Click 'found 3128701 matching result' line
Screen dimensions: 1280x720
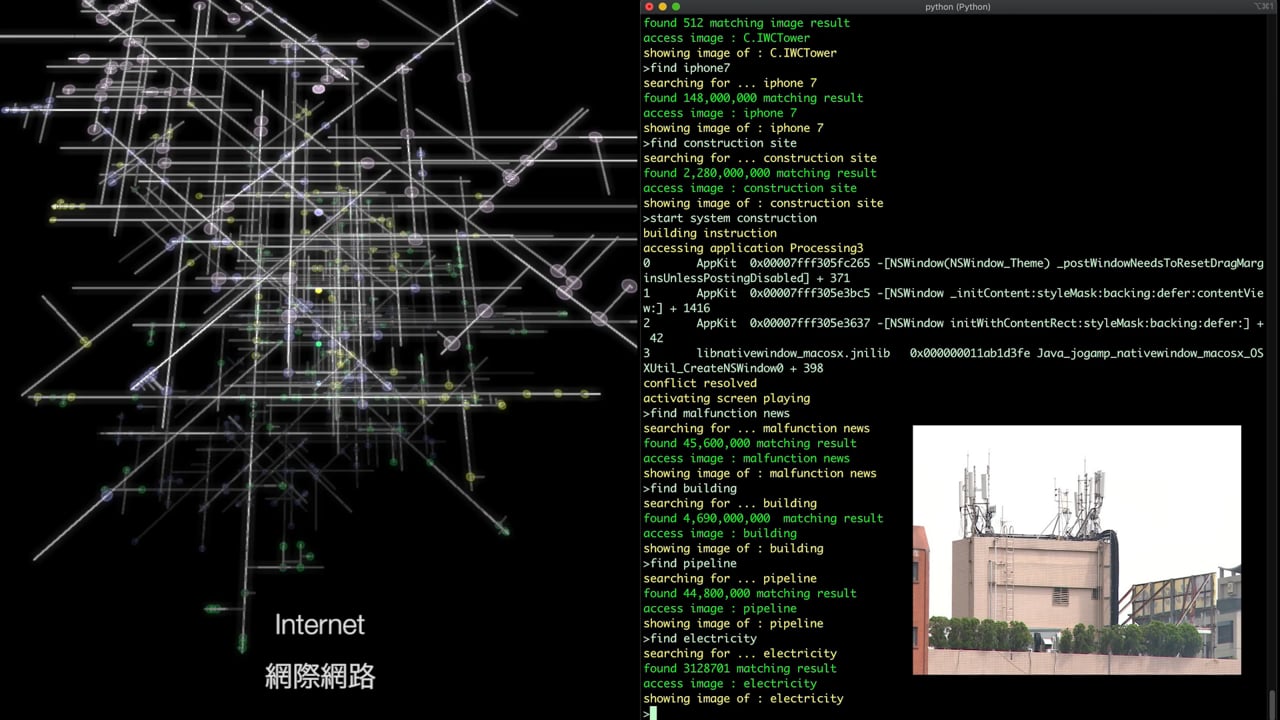click(x=740, y=668)
